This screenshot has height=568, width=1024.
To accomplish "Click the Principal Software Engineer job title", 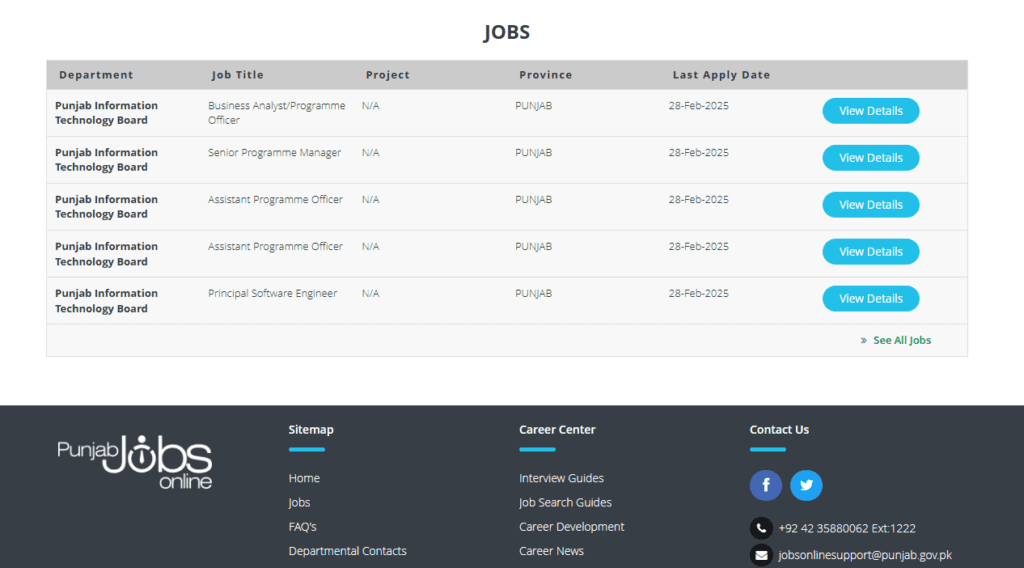I will click(x=272, y=294).
